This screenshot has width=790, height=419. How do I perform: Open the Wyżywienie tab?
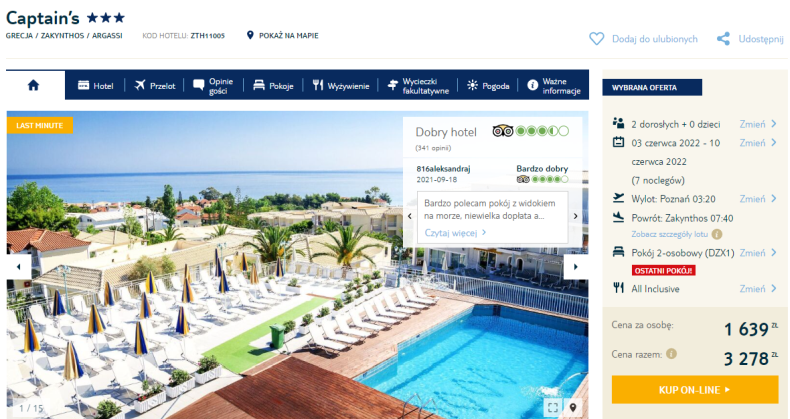click(x=341, y=86)
